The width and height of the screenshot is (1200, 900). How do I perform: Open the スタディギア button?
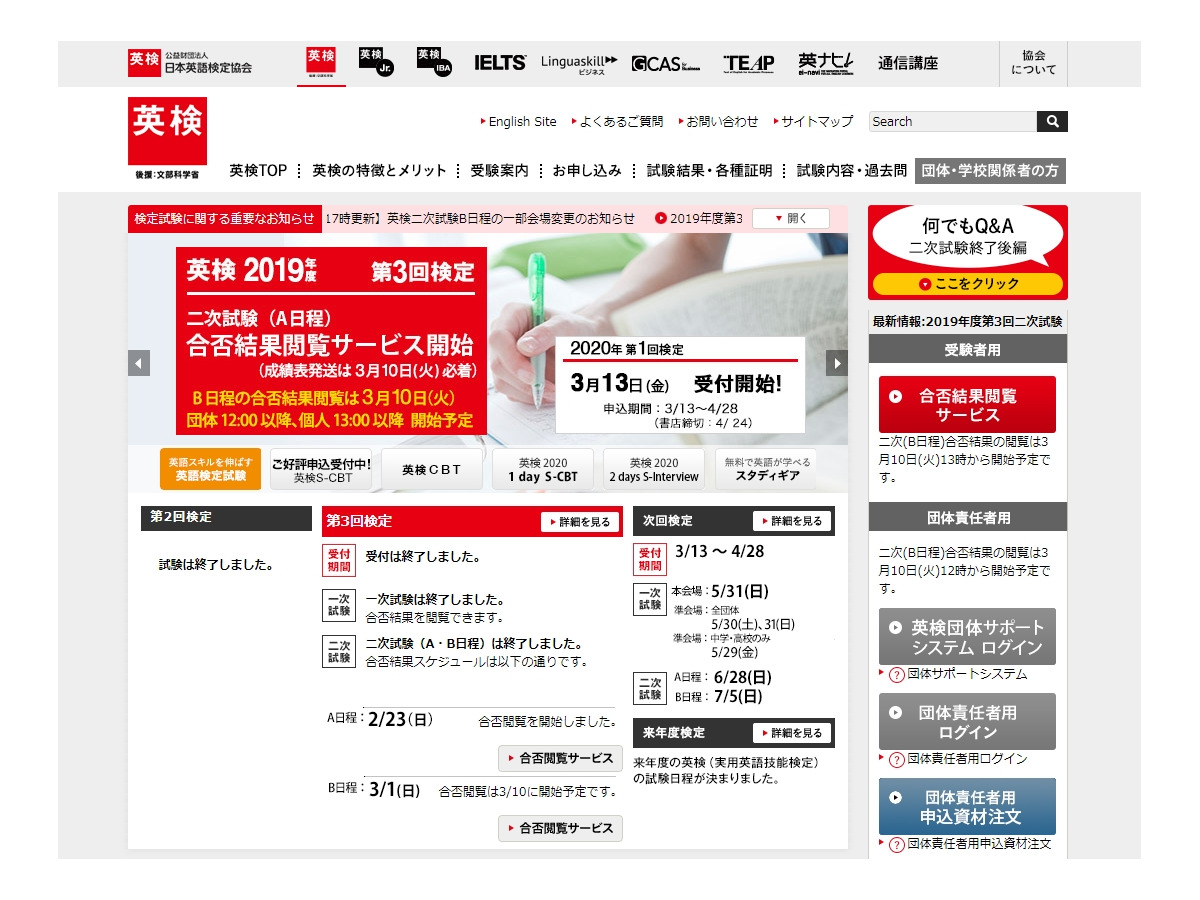(766, 469)
